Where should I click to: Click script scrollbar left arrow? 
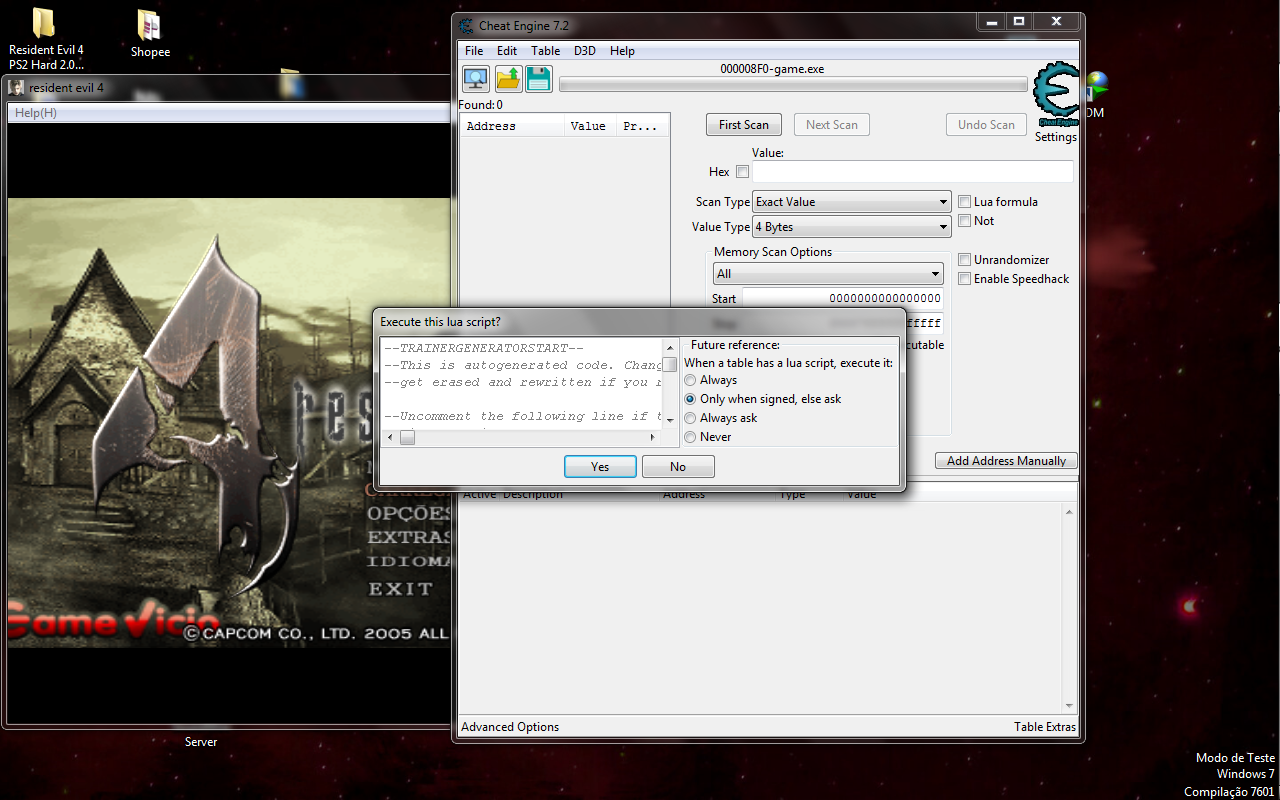tap(390, 437)
